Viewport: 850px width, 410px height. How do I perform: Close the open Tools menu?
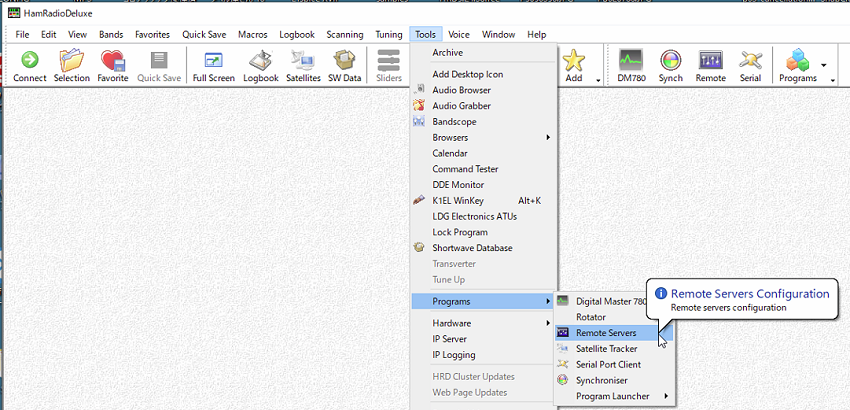tap(426, 34)
